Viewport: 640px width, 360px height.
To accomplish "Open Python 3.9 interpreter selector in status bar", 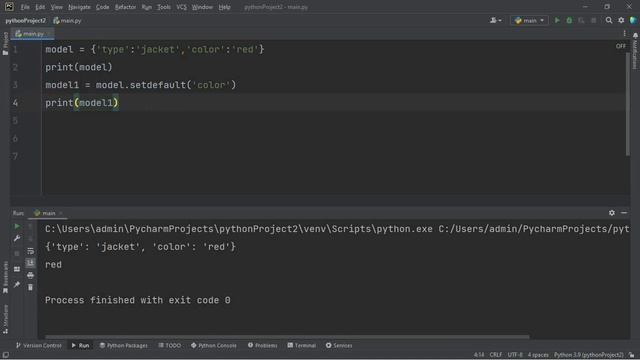I will pos(589,355).
